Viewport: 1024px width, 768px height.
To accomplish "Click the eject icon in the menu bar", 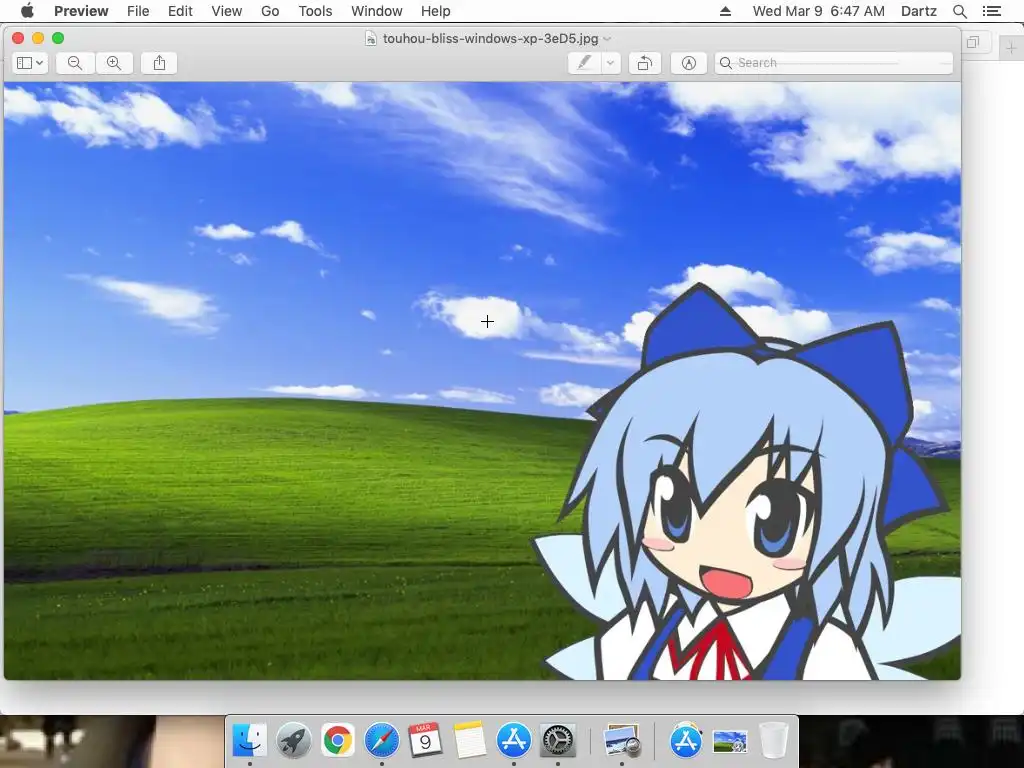I will point(725,11).
